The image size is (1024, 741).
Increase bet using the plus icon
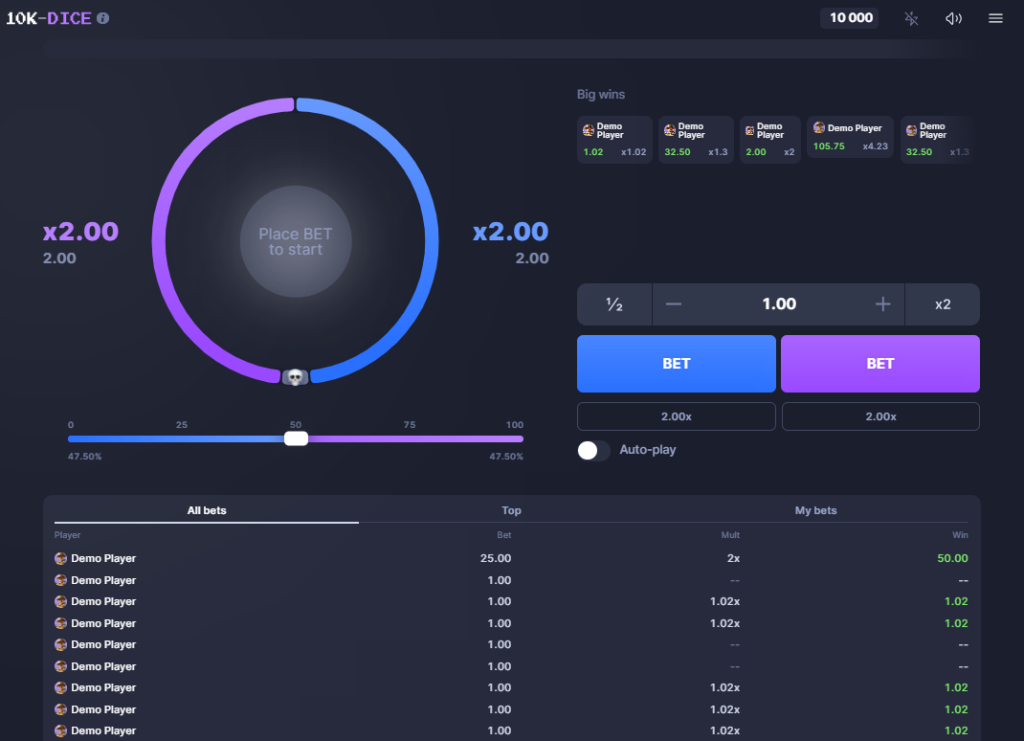[x=881, y=304]
